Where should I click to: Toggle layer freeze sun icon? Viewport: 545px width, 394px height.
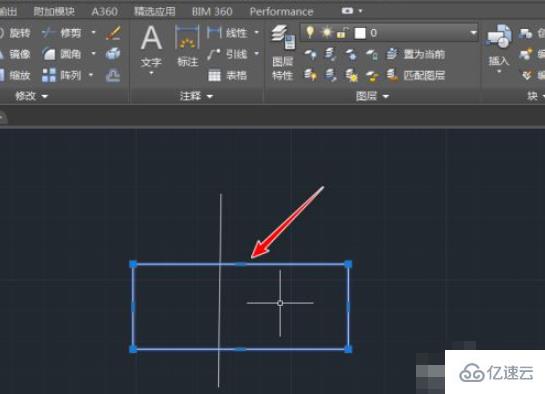tap(326, 33)
